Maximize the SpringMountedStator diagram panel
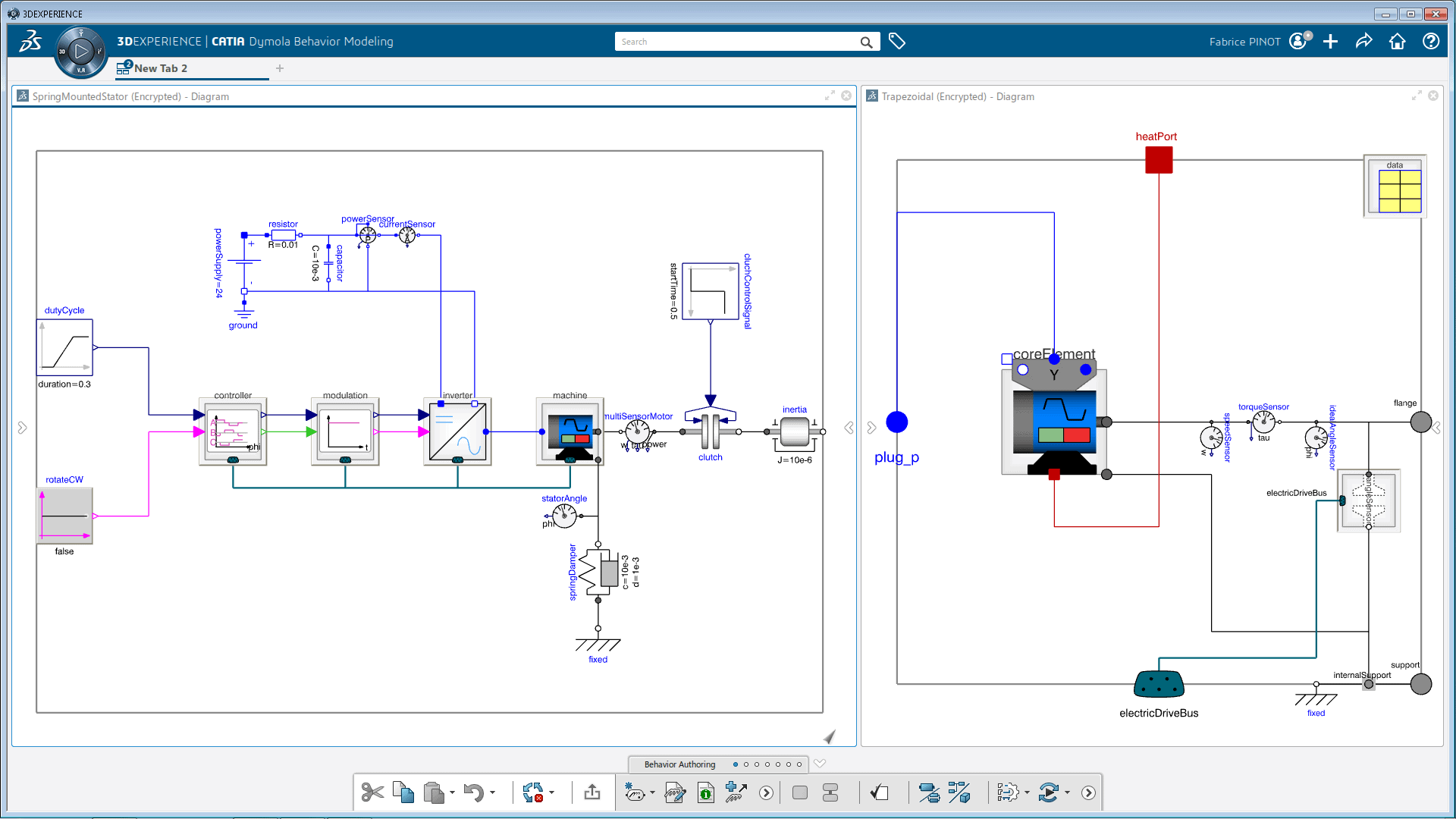 click(830, 96)
